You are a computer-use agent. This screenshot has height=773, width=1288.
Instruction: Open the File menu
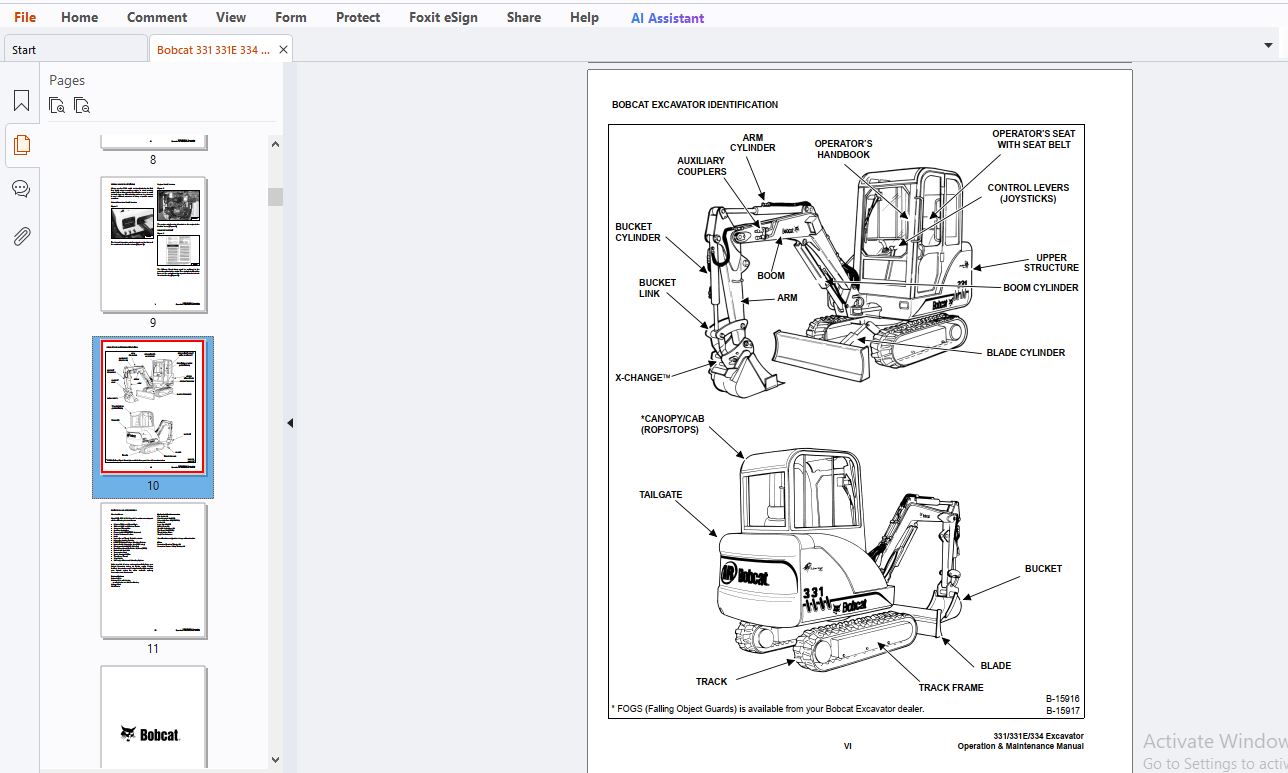[25, 17]
